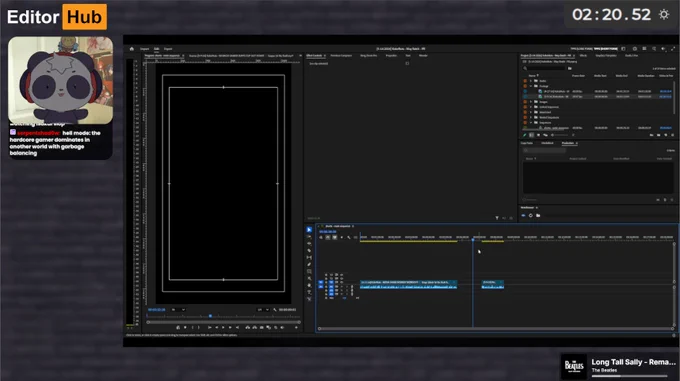Viewport: 680px width, 381px height.
Task: Click the Clear trash icon in Project panel
Action: click(673, 135)
